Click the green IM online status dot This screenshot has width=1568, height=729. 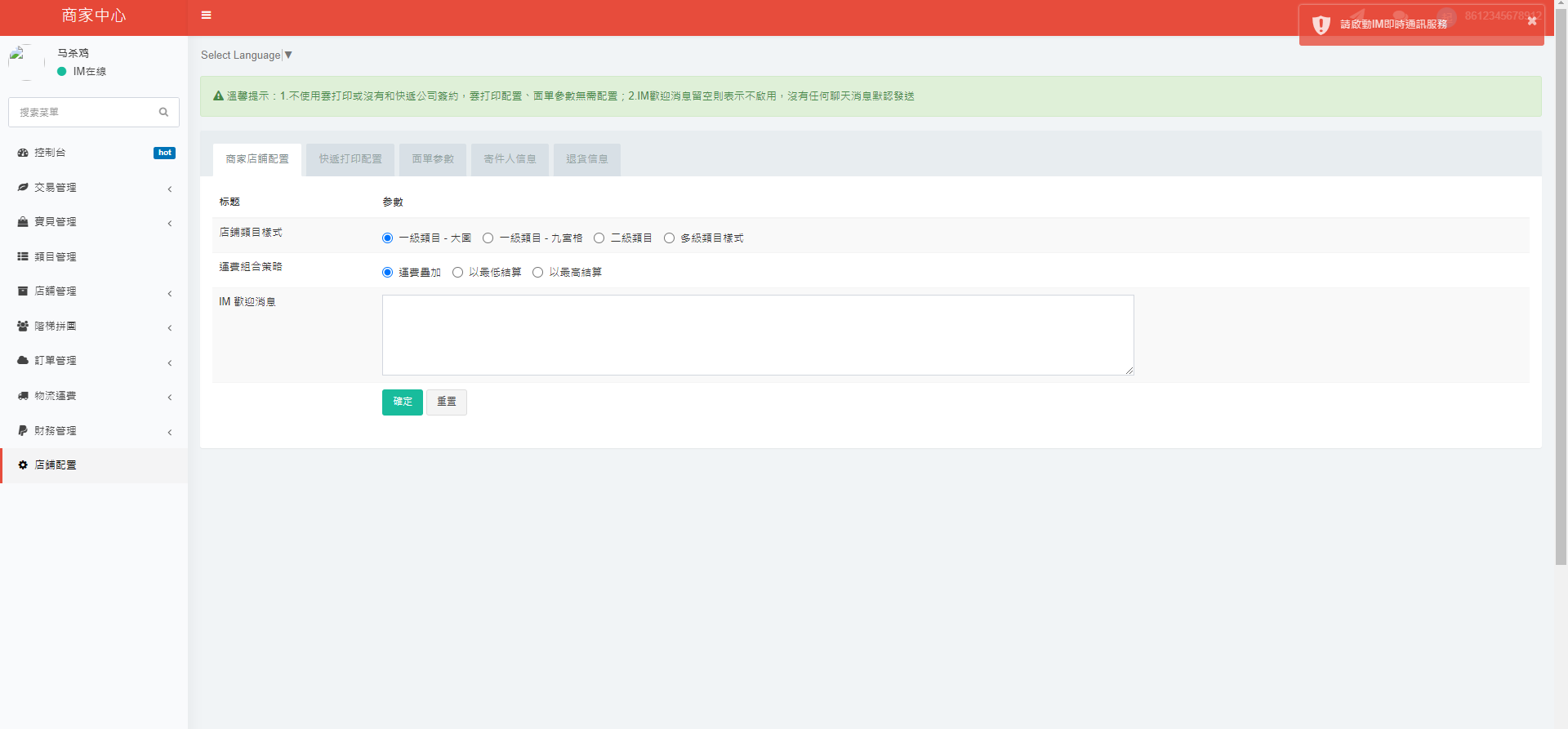[x=61, y=72]
